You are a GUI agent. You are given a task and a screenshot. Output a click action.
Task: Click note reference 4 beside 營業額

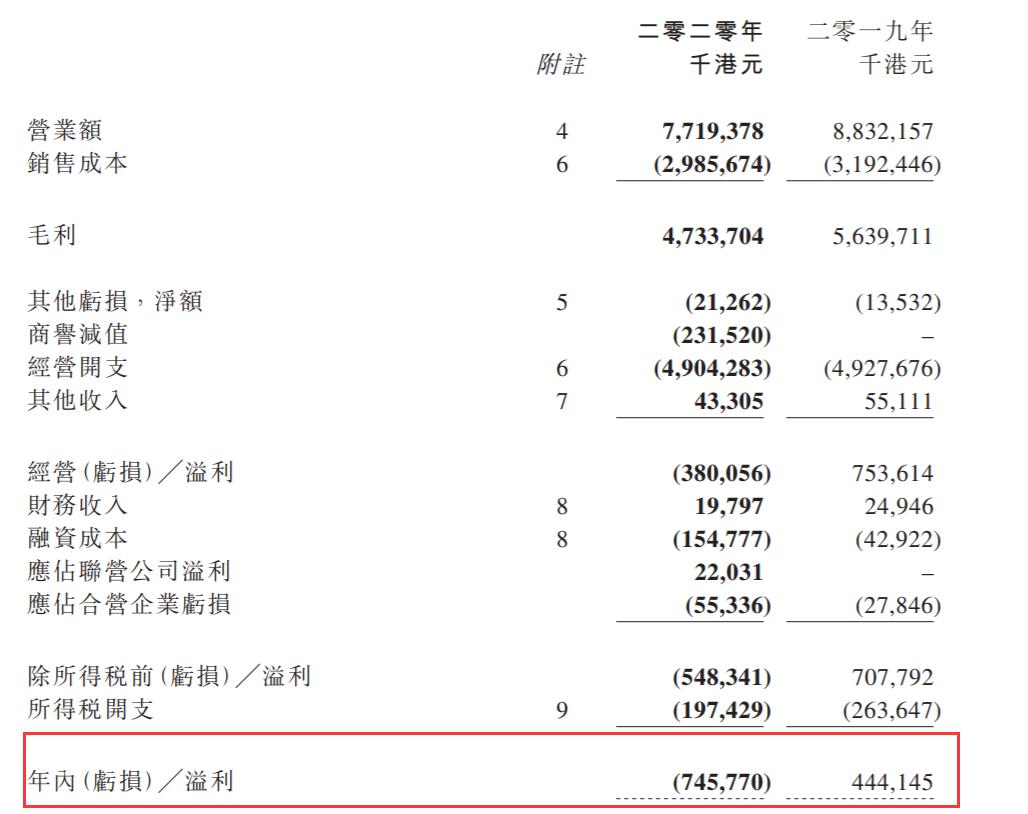pos(561,130)
